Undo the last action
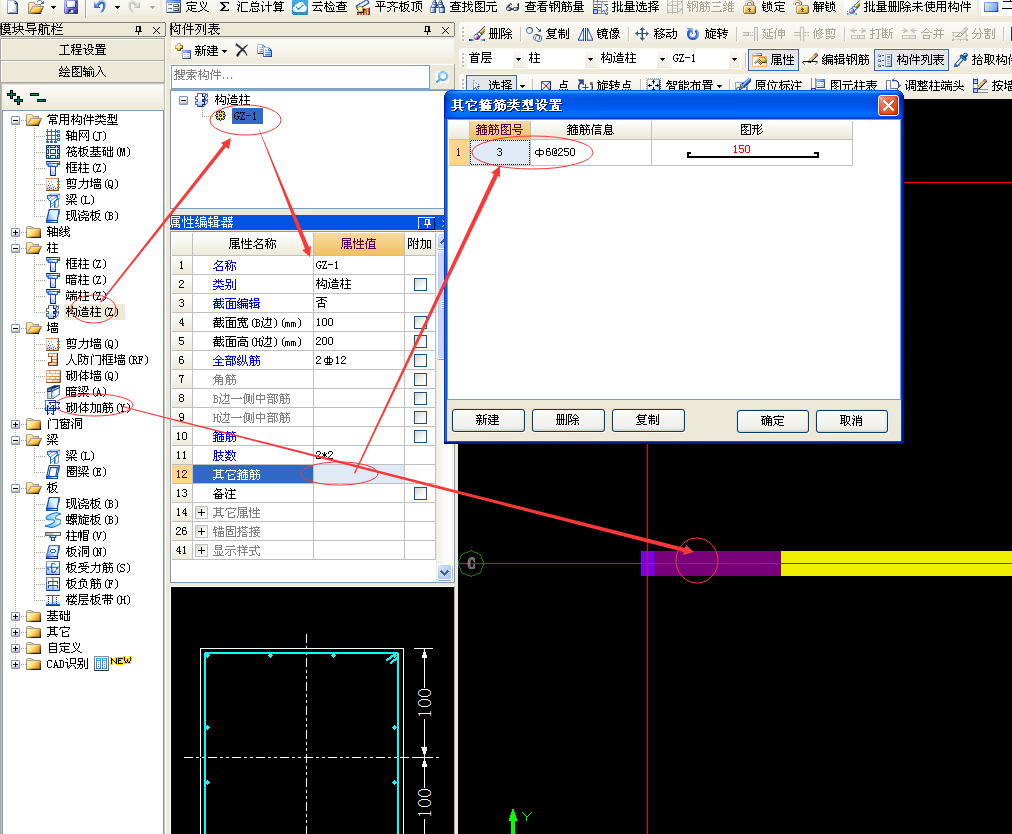Viewport: 1012px width, 834px height. pos(99,7)
